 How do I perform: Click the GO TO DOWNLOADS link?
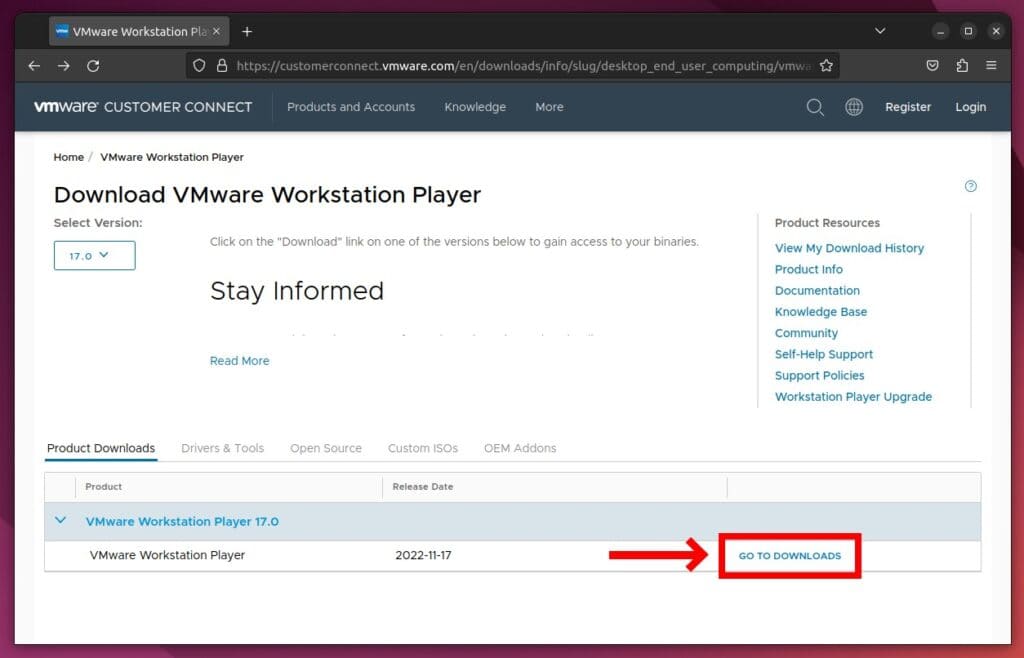coord(790,555)
